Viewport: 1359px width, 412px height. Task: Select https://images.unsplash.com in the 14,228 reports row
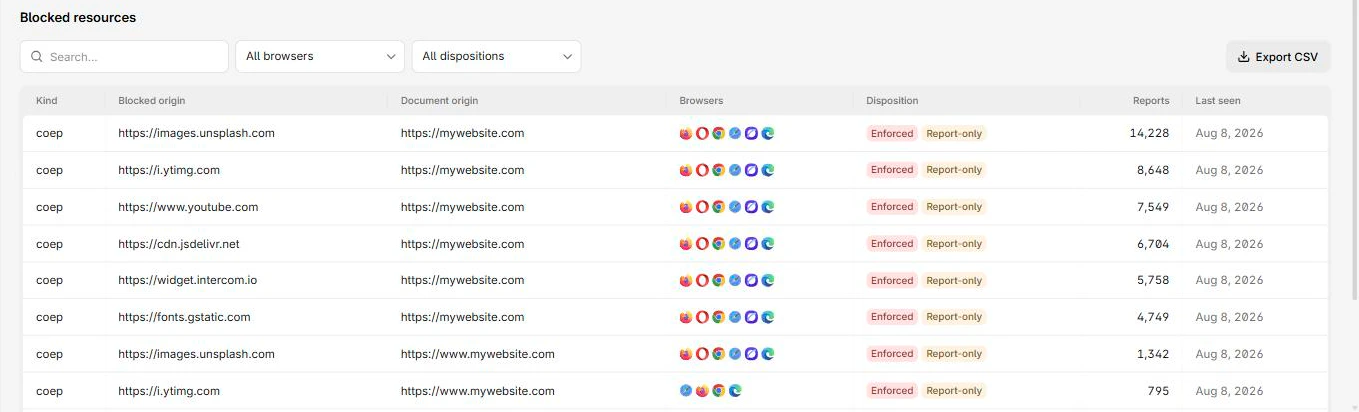click(x=196, y=133)
